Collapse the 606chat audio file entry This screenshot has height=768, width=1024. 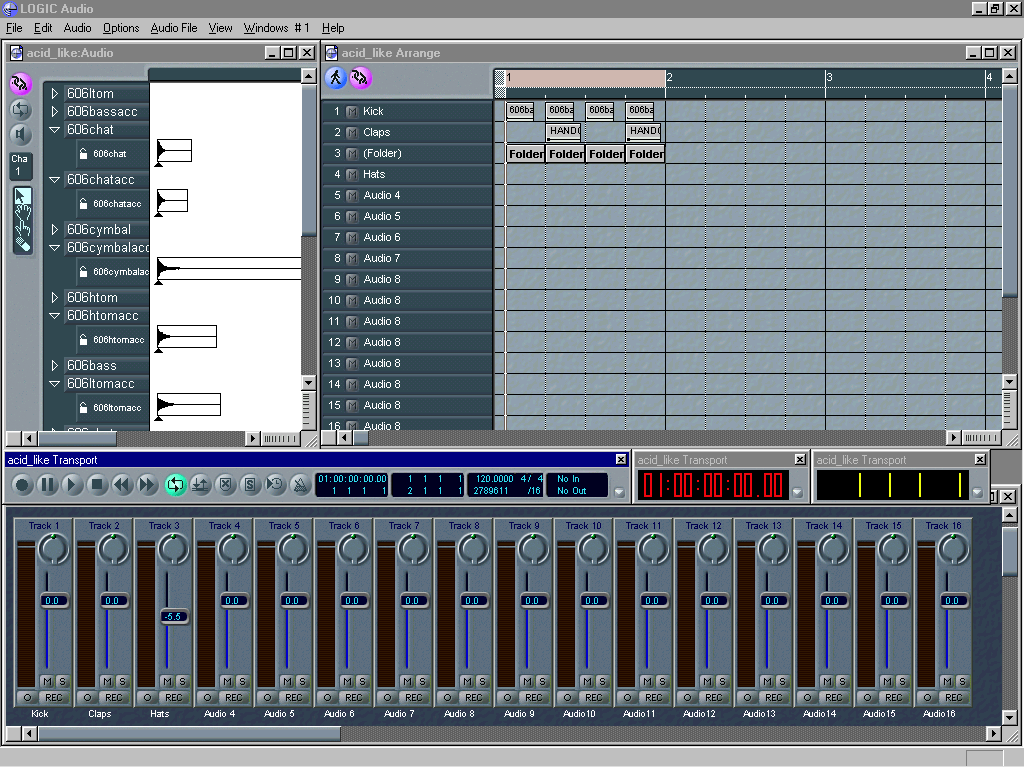click(x=55, y=130)
